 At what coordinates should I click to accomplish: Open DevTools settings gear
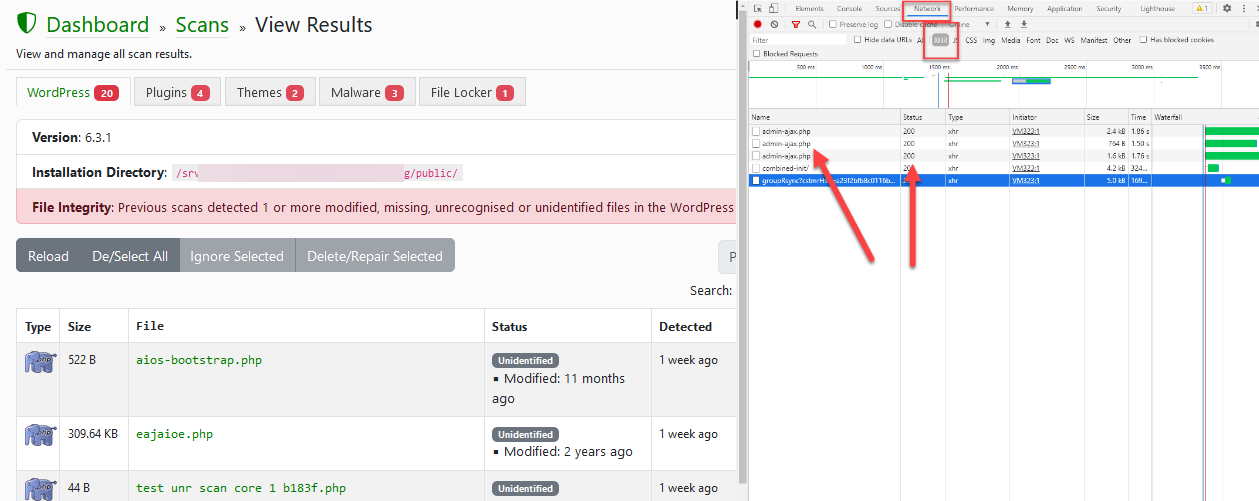coord(1227,8)
